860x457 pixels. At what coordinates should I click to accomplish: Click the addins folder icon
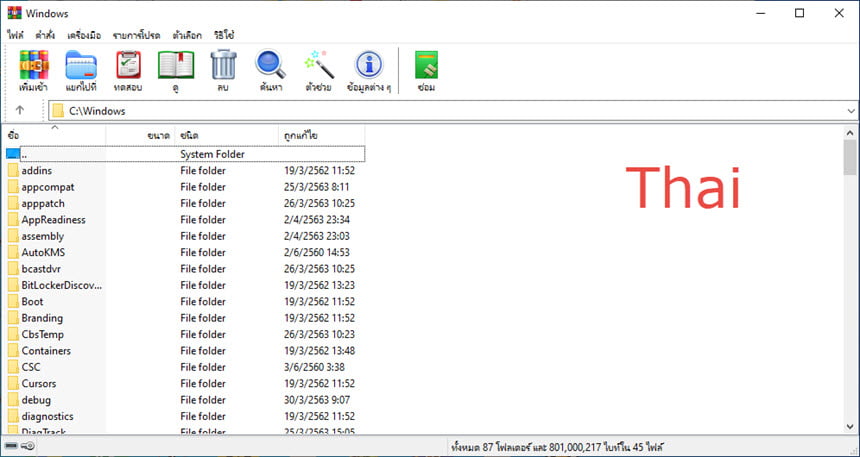click(x=13, y=171)
